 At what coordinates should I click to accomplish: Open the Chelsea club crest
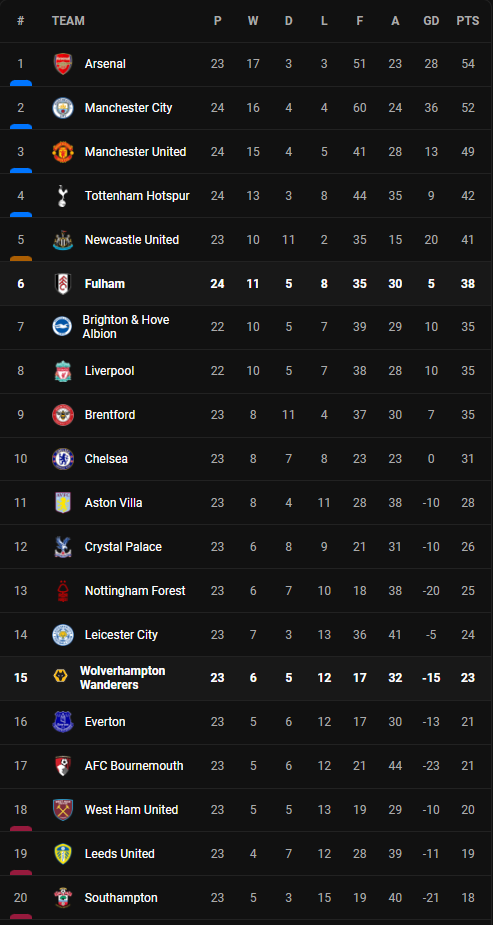click(x=63, y=459)
